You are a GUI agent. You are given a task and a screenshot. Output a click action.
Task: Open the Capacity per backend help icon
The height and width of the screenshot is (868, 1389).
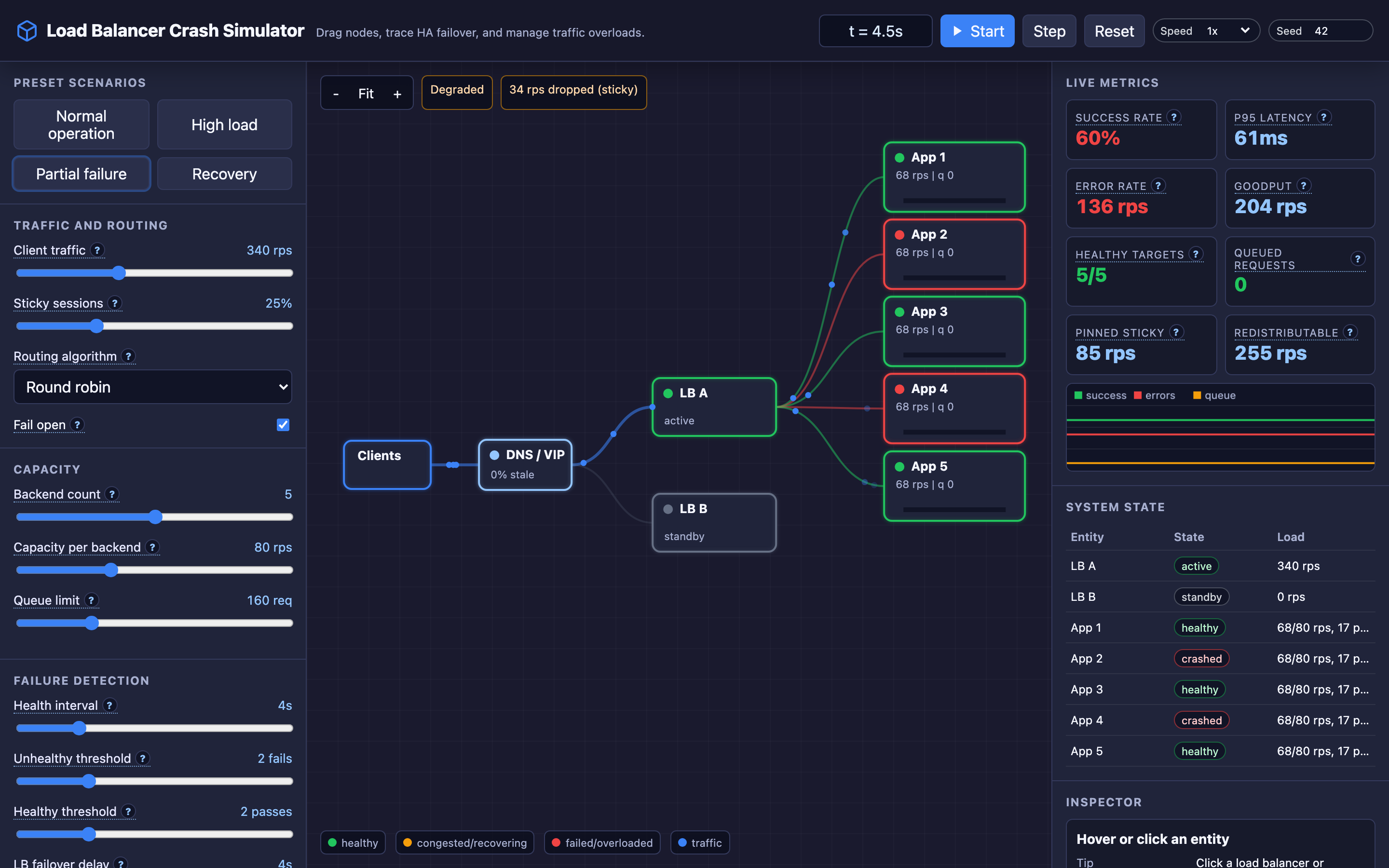[152, 547]
